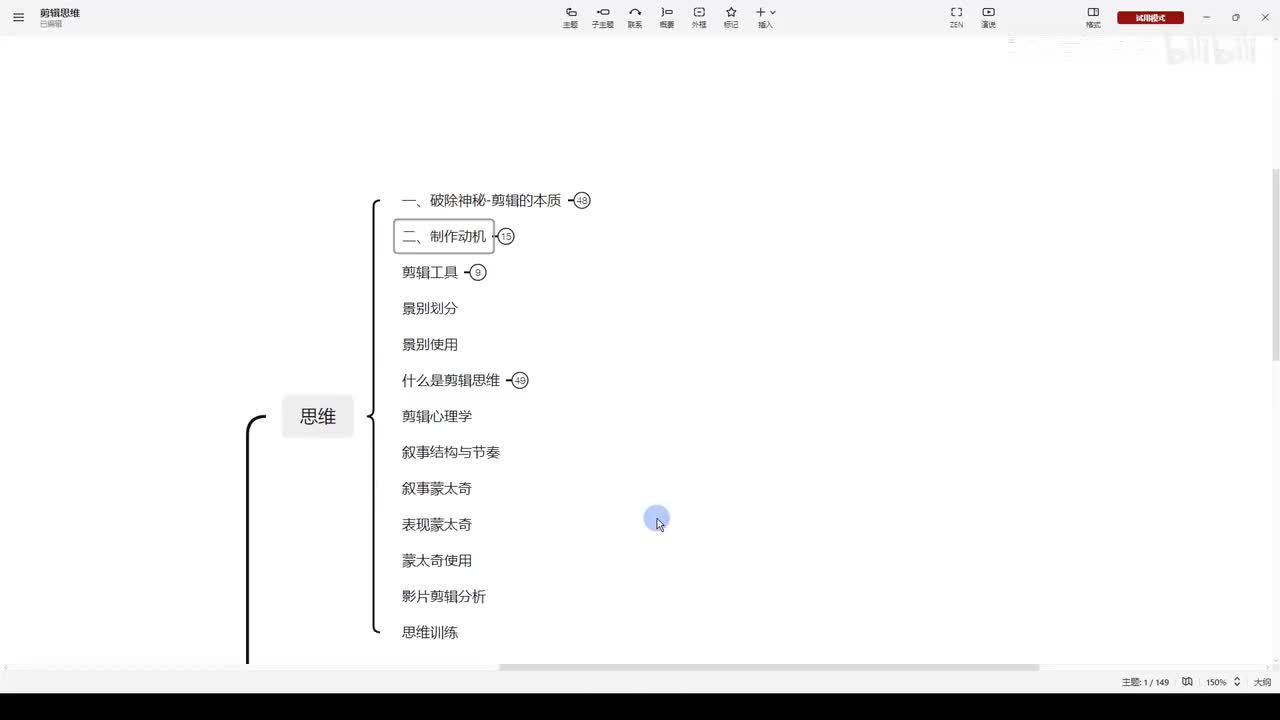Expand the 15 subtopics badge of 制作动机
Viewport: 1280px width, 720px height.
pos(506,236)
